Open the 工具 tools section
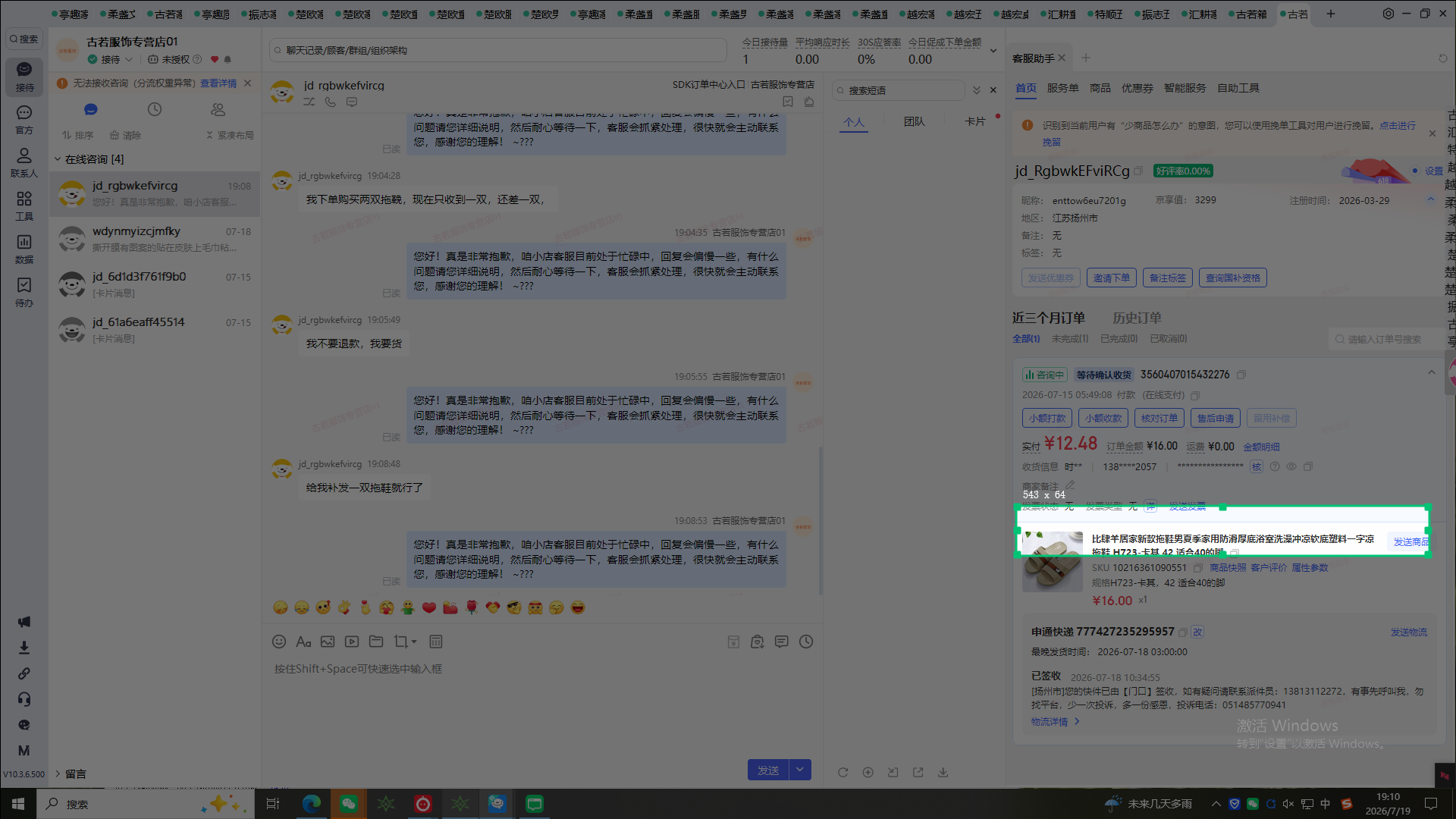 [x=24, y=206]
